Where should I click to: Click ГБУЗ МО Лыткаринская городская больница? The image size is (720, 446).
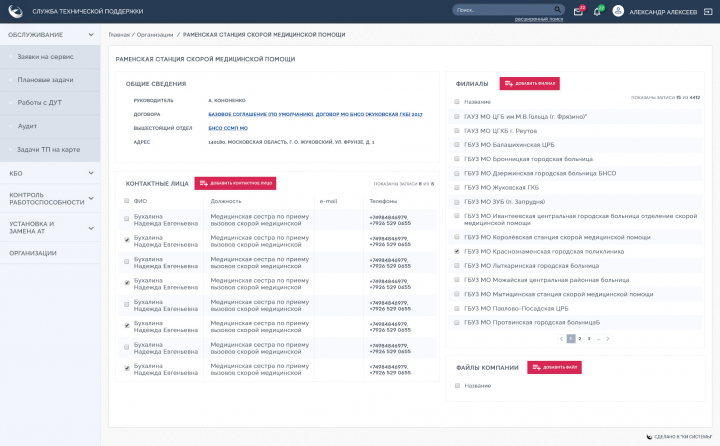[576, 265]
